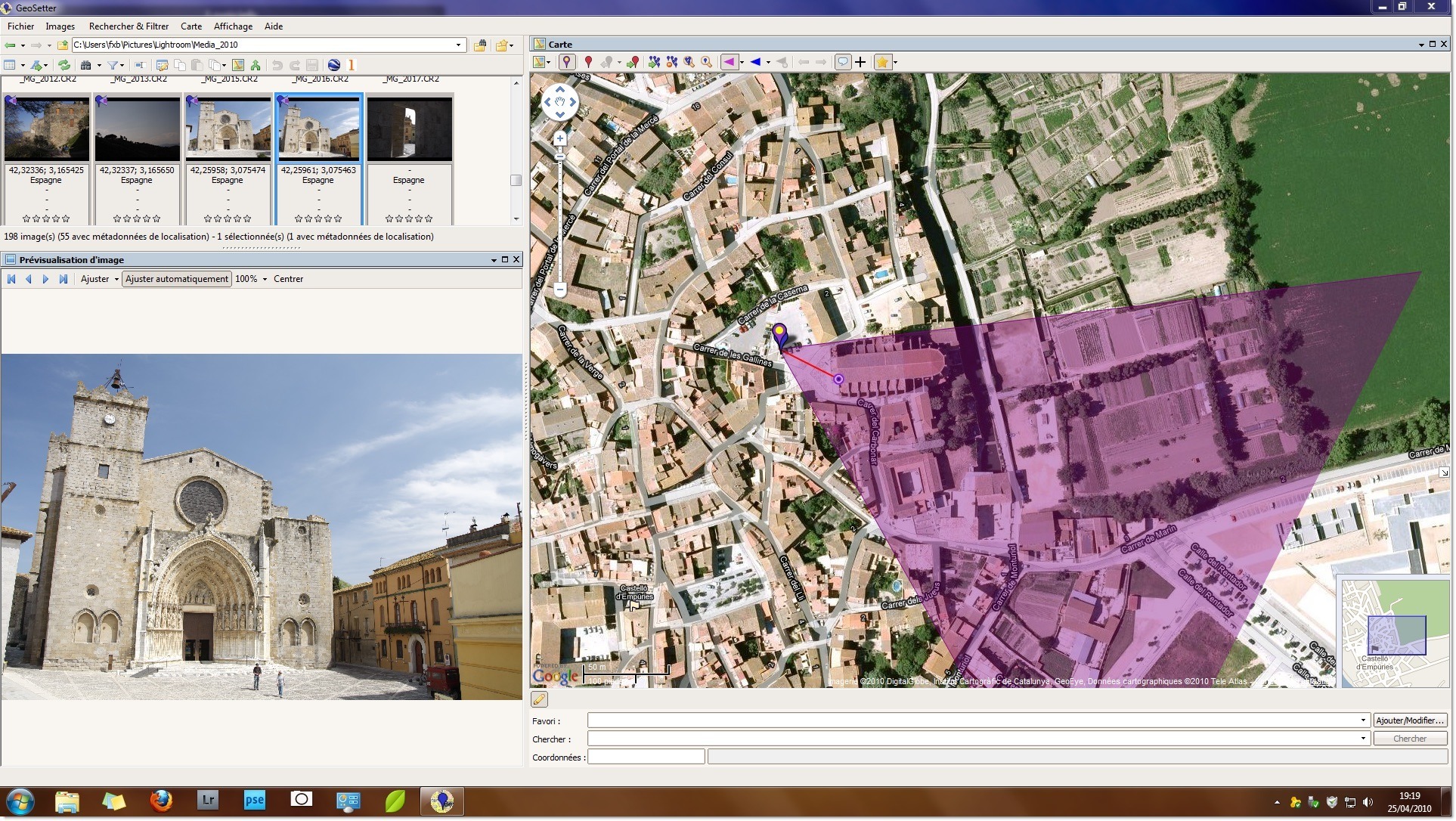Toggle the crosshair plus button

click(x=860, y=62)
